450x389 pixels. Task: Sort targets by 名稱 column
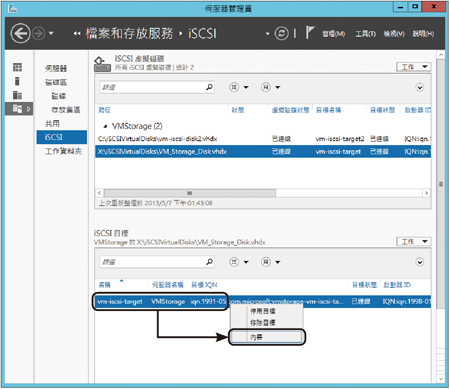[105, 285]
